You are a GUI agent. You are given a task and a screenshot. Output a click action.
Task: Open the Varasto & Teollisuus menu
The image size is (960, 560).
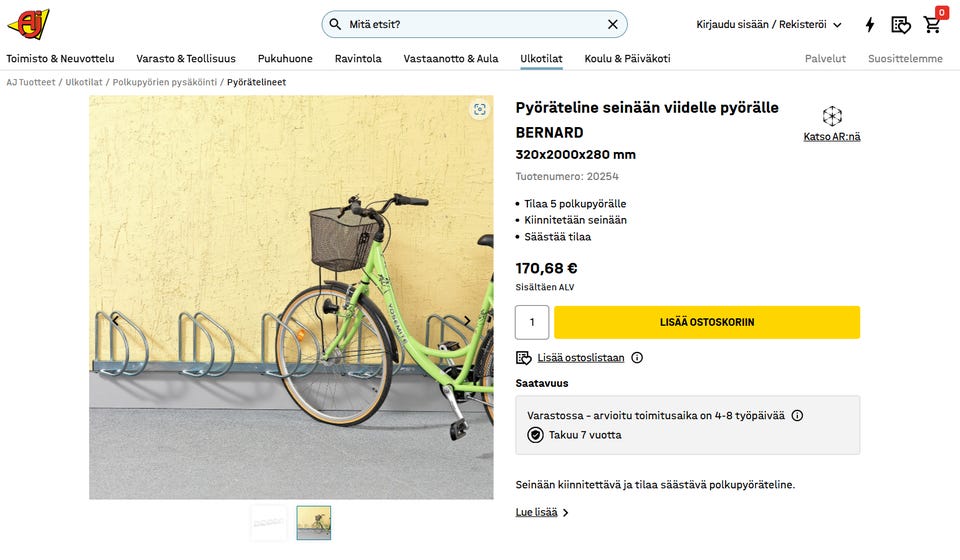point(186,58)
